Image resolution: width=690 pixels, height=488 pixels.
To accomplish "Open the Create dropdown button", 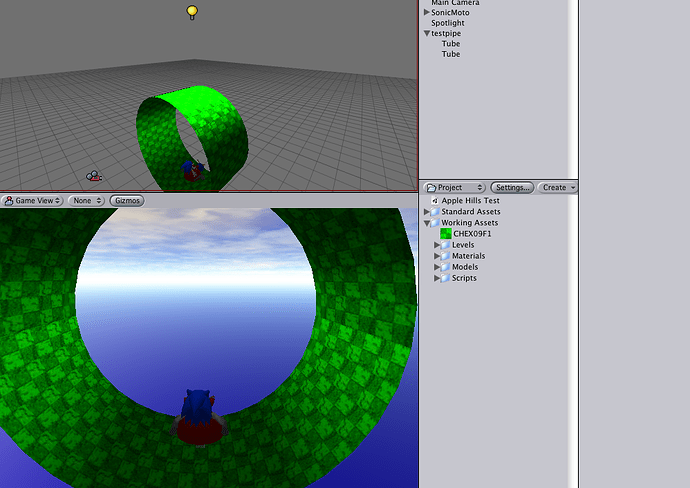I will pyautogui.click(x=558, y=187).
